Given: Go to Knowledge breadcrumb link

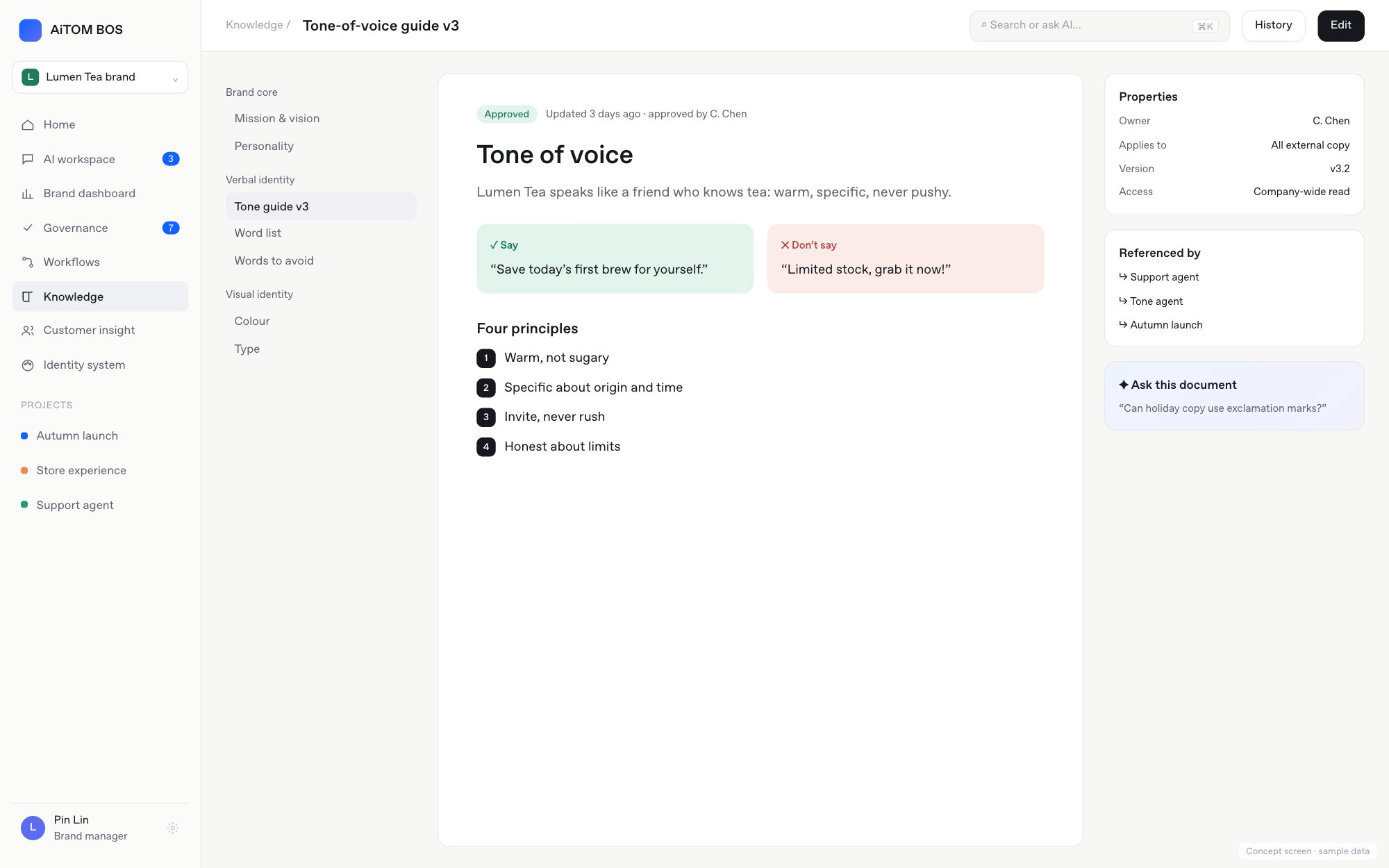Looking at the screenshot, I should (x=254, y=25).
